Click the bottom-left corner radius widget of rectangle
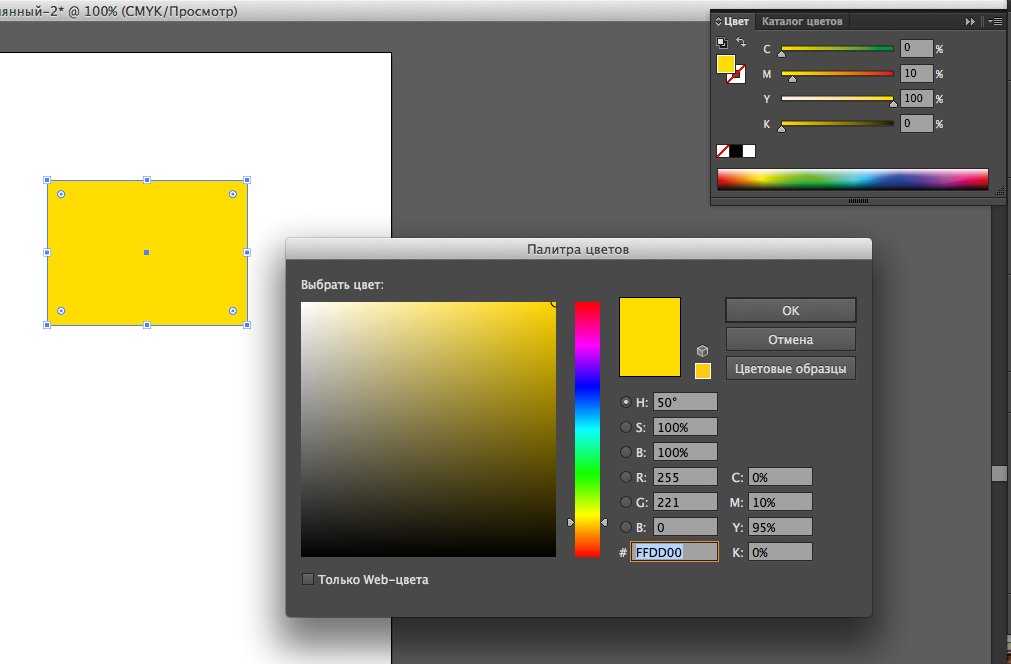The width and height of the screenshot is (1011, 664). point(61,311)
